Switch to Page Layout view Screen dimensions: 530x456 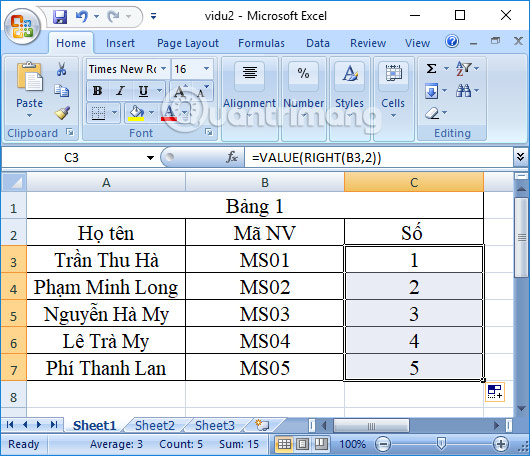pyautogui.click(x=303, y=444)
